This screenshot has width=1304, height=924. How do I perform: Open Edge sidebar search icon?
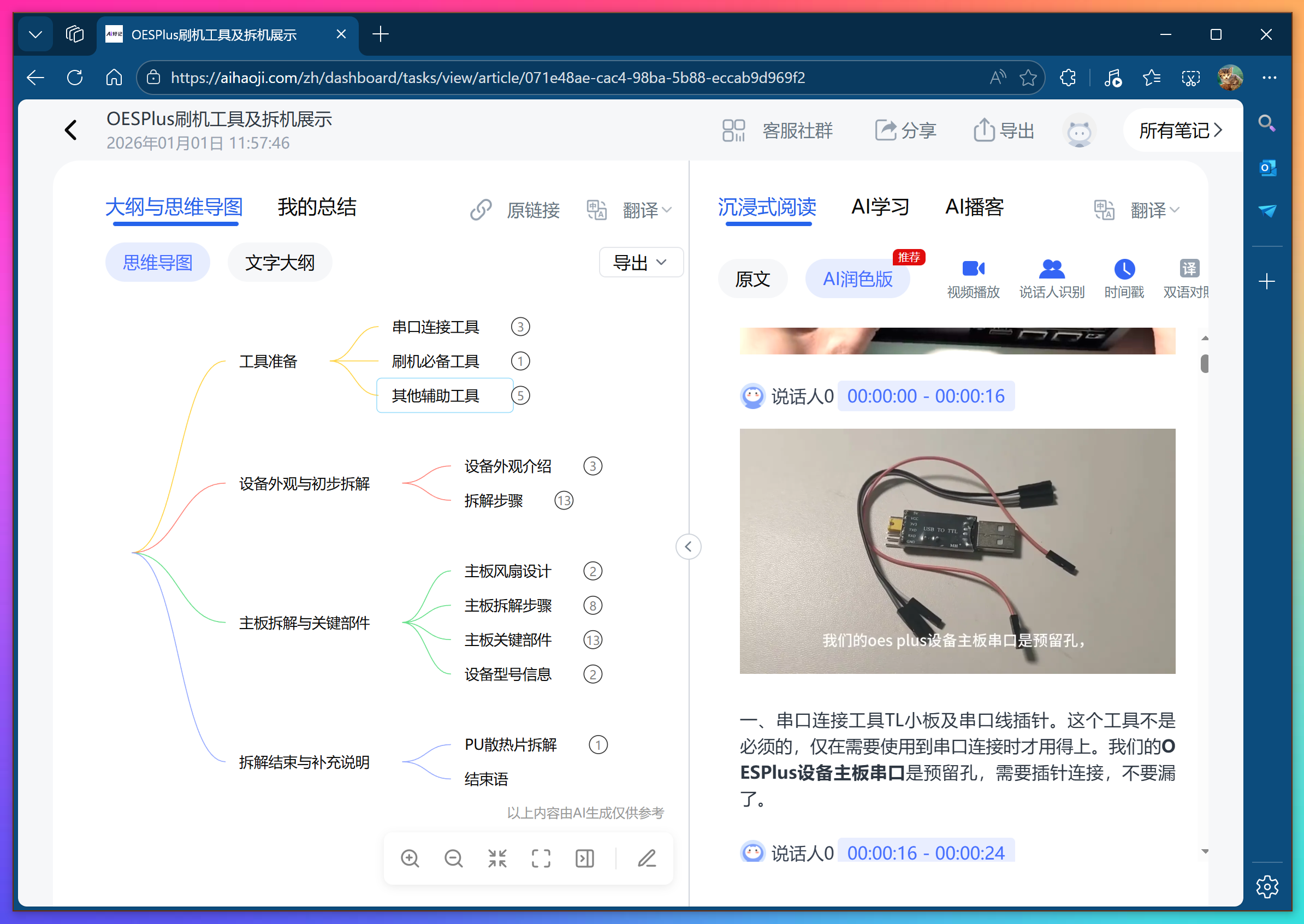[x=1266, y=123]
